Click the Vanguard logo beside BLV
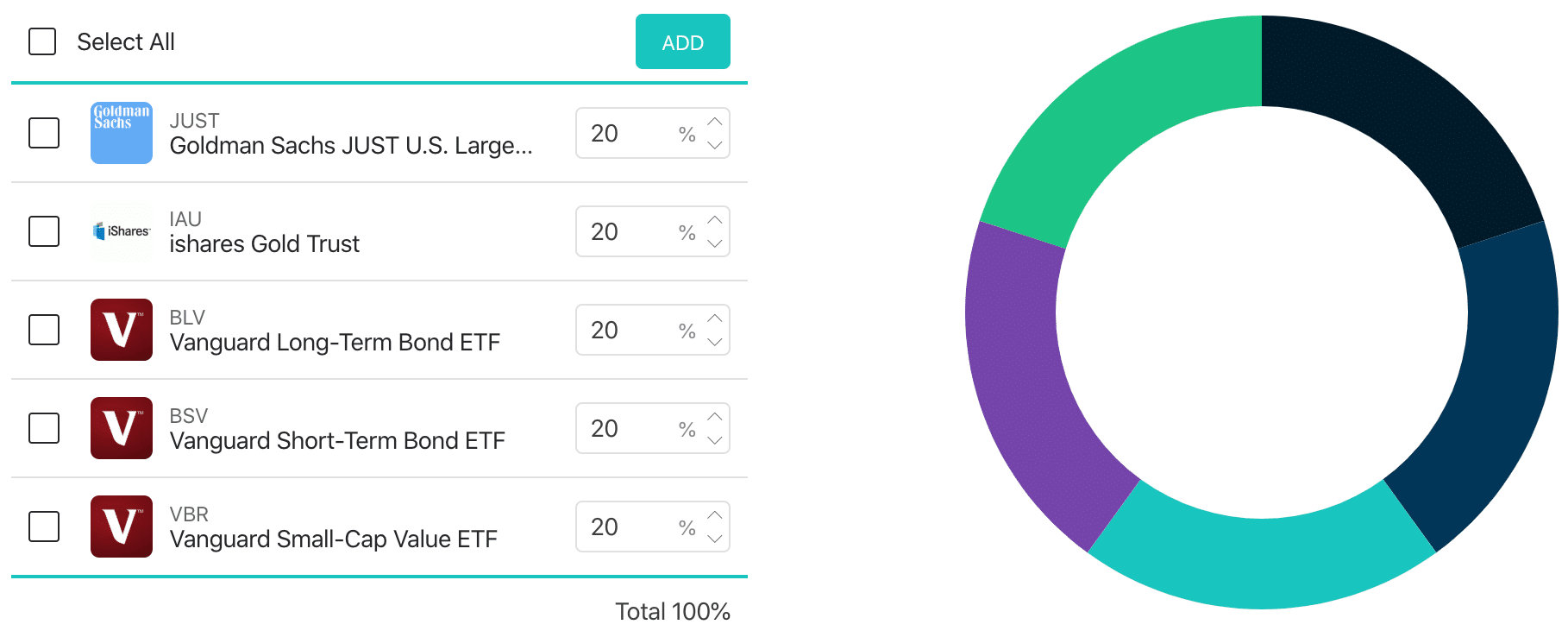 pyautogui.click(x=122, y=330)
